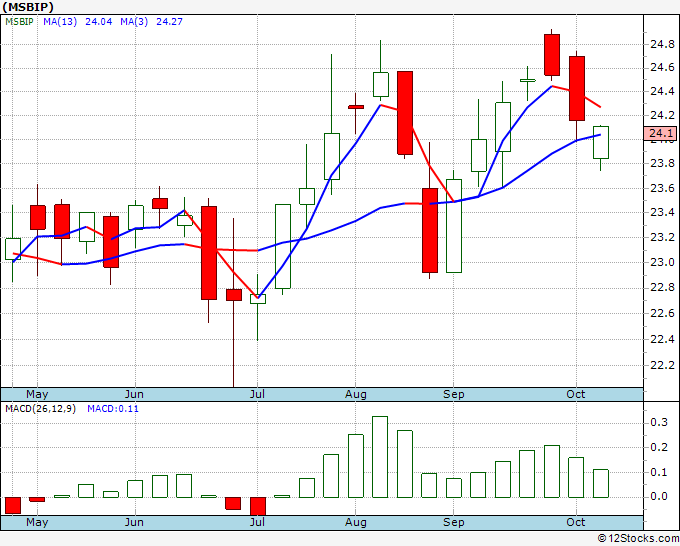Click the 24.04 moving average value
The width and height of the screenshot is (680, 546).
pos(98,22)
